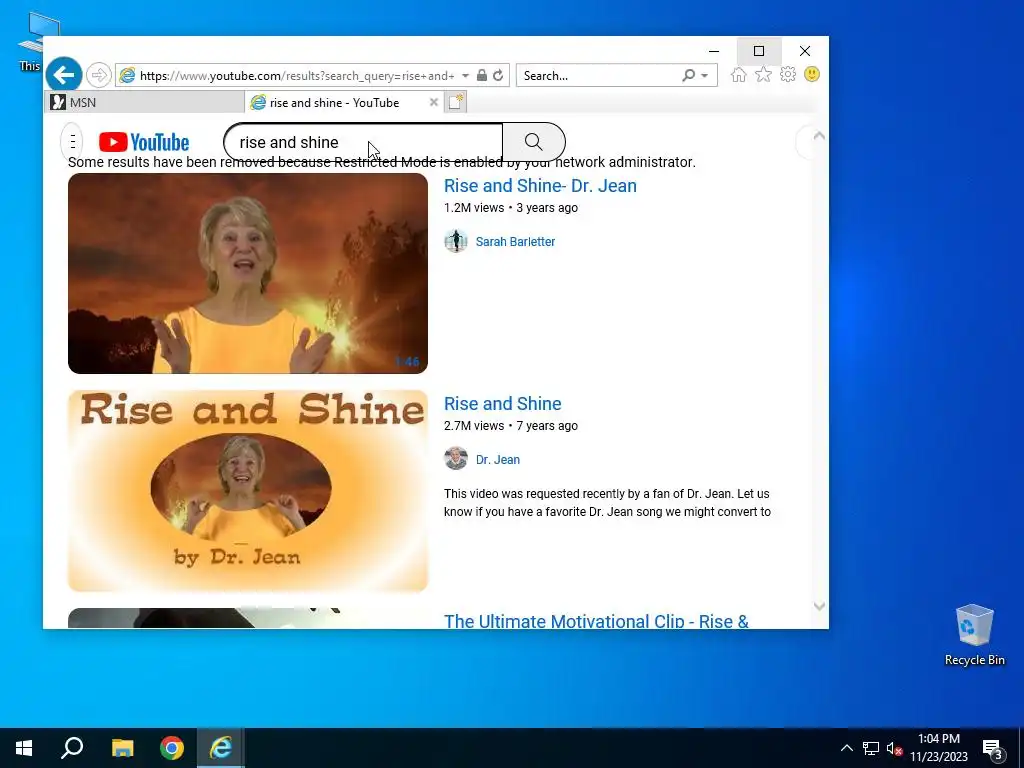Visit the Sarah Barletter channel link
Image resolution: width=1024 pixels, height=768 pixels.
(515, 242)
